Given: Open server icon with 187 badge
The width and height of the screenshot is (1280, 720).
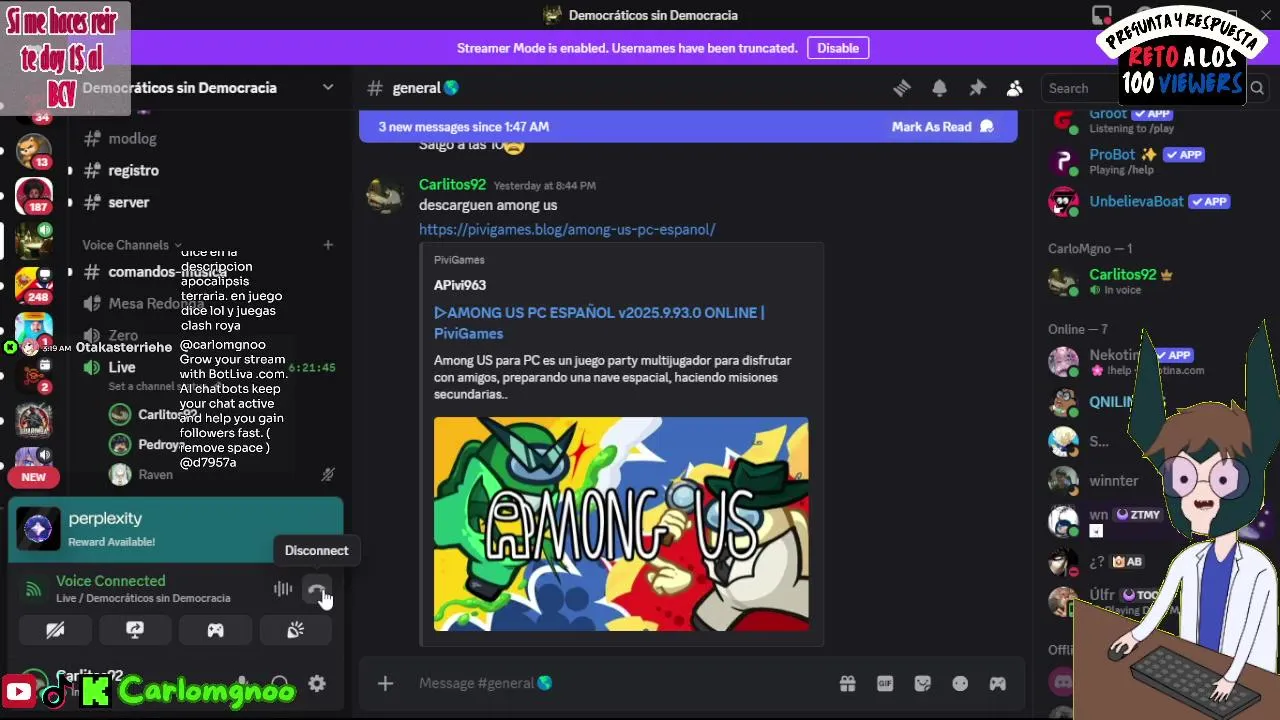Looking at the screenshot, I should [x=34, y=195].
